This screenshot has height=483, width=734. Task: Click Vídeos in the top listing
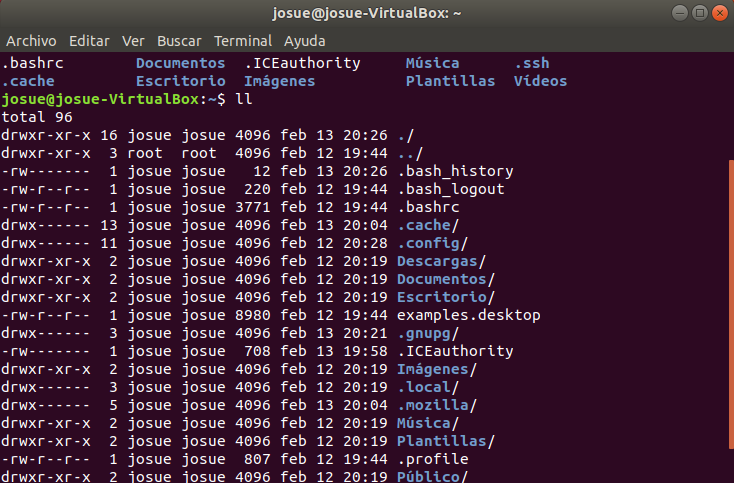541,81
